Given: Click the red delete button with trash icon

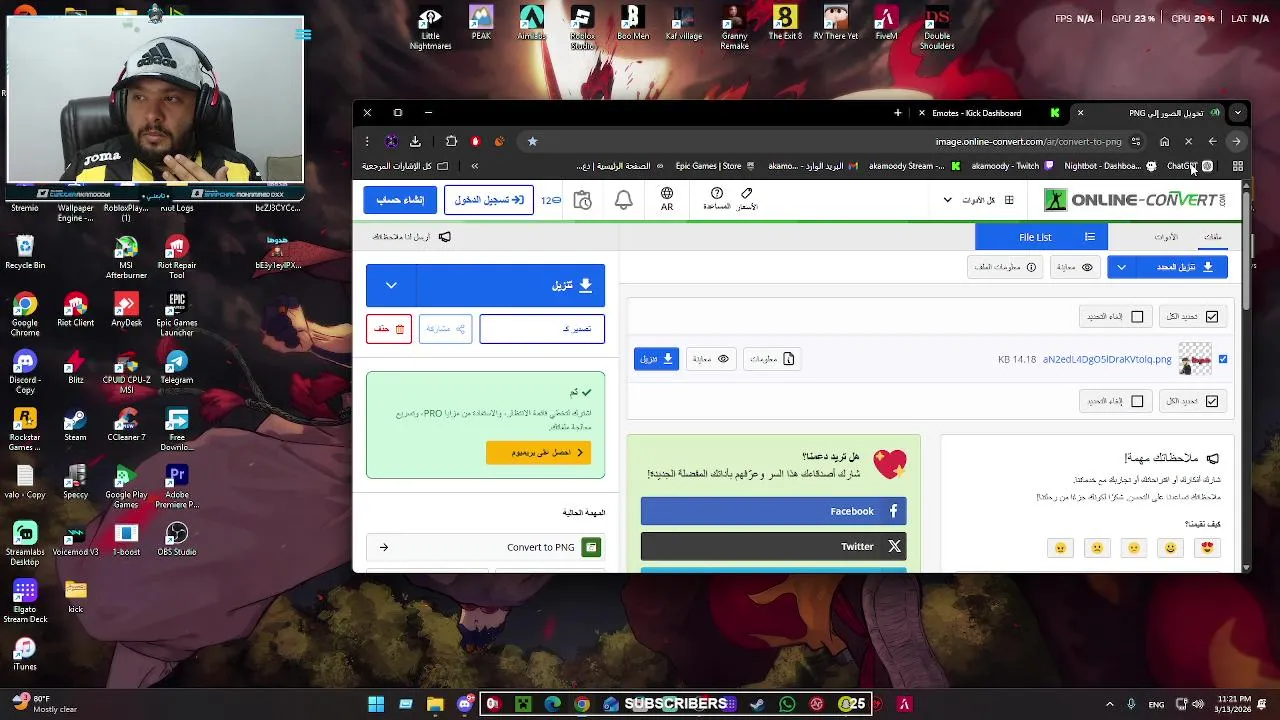Looking at the screenshot, I should [x=389, y=329].
